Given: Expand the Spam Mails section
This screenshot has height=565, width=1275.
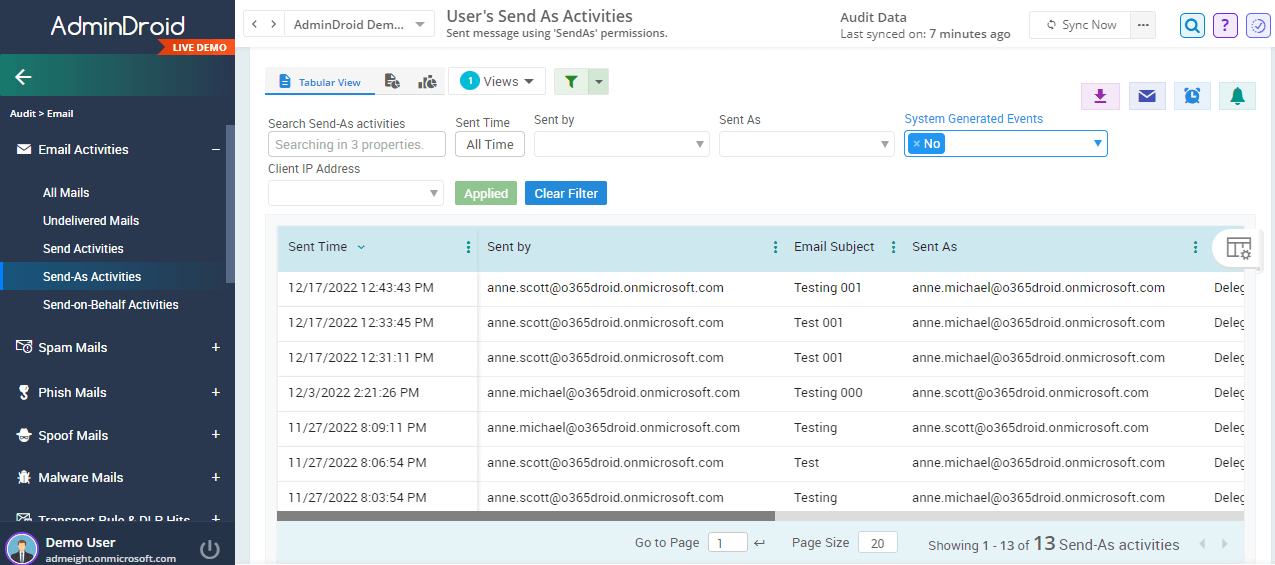Looking at the screenshot, I should (x=215, y=348).
